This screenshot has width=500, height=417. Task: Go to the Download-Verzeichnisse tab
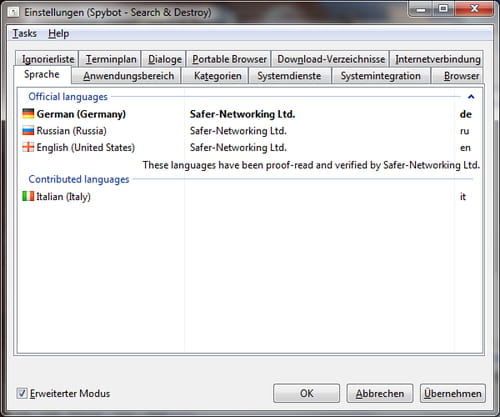331,59
